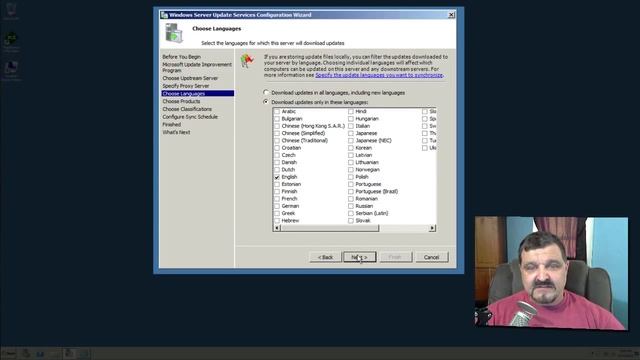This screenshot has width=640, height=360.
Task: Tick the Portuguese checkbox (not Brazil)
Action: (351, 184)
